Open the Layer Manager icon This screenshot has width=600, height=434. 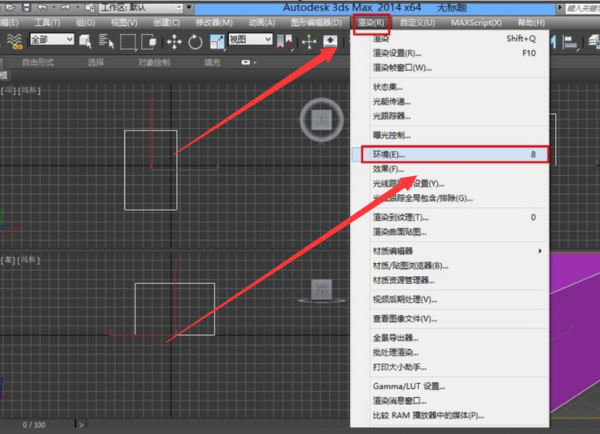pyautogui.click(x=594, y=41)
